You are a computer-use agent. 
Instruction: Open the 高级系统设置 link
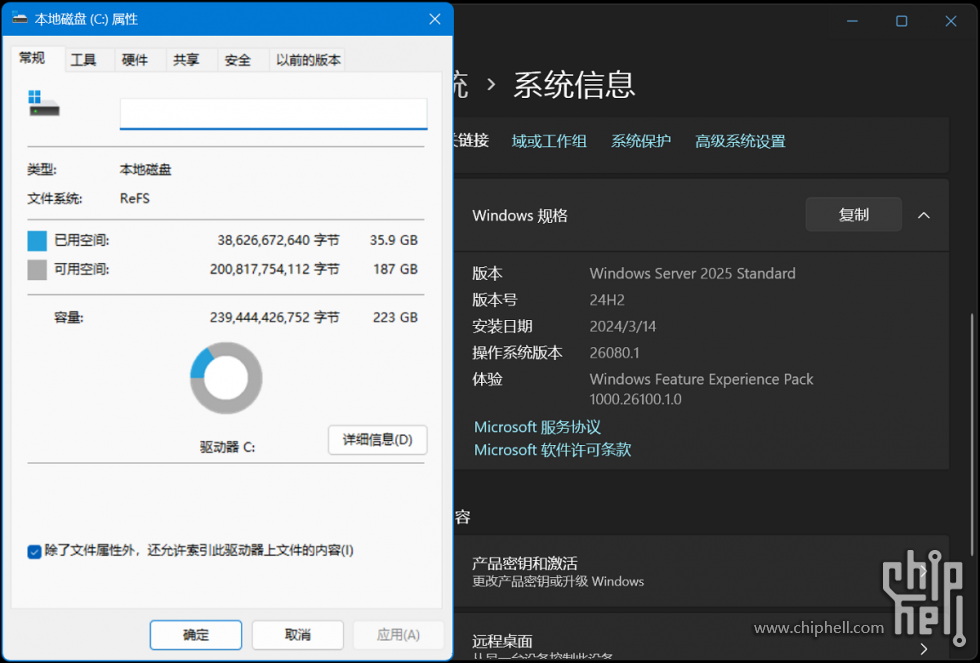[x=740, y=141]
